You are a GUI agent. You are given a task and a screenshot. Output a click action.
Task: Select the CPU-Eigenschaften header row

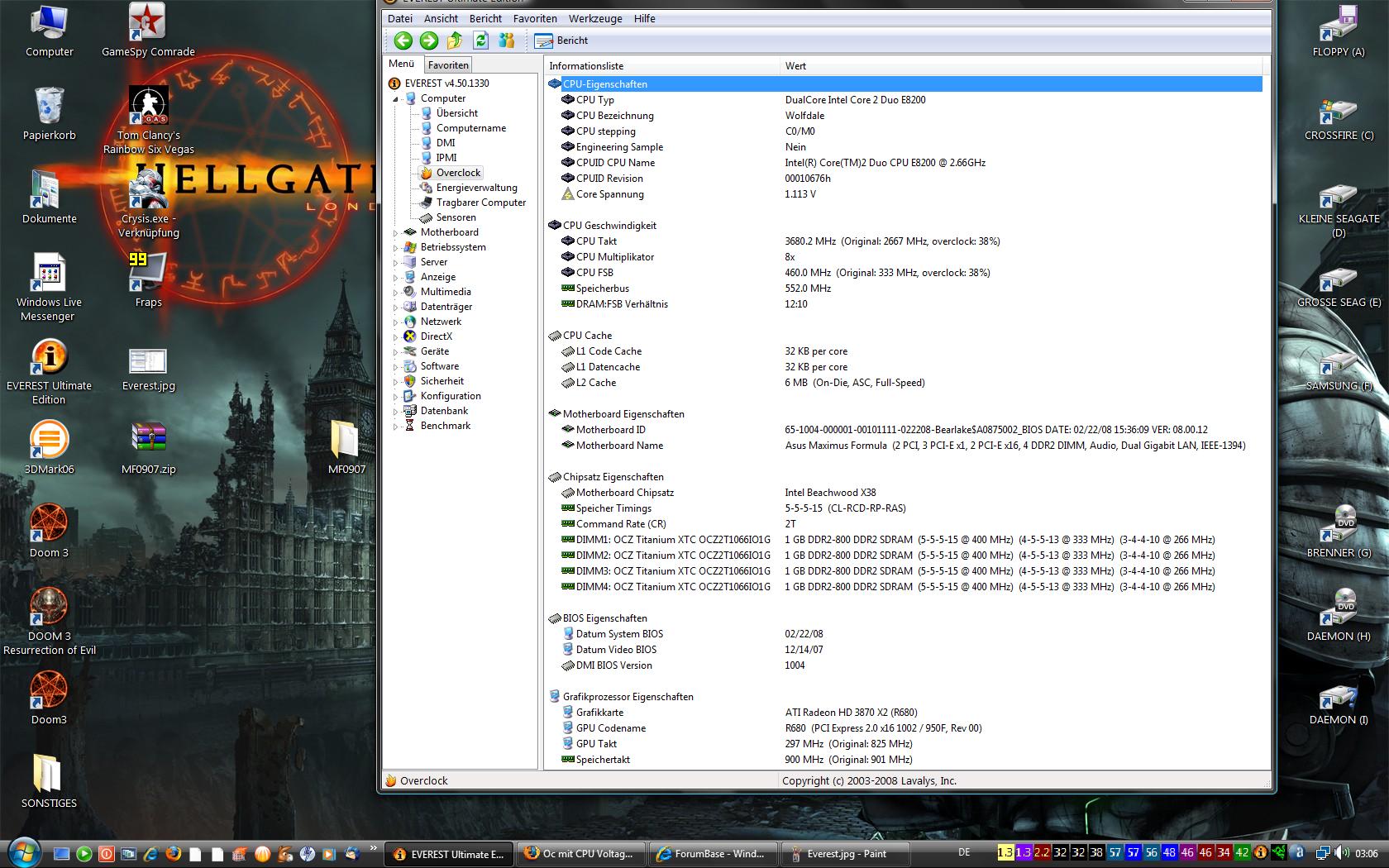pyautogui.click(x=904, y=84)
